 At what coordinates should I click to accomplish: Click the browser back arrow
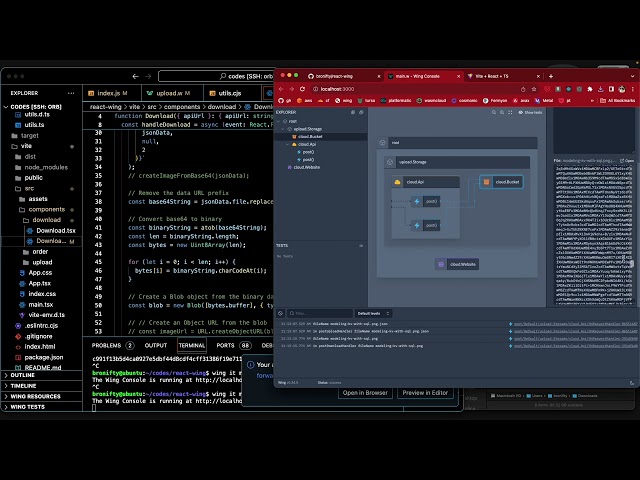pyautogui.click(x=283, y=88)
